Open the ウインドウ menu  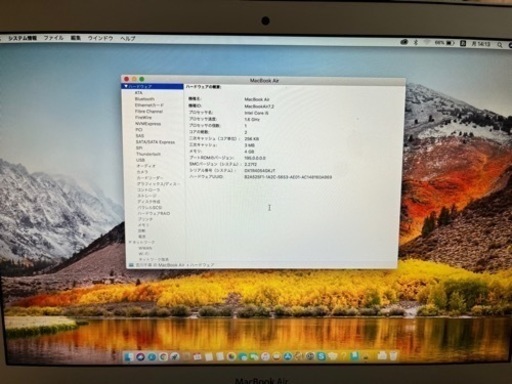(x=101, y=38)
